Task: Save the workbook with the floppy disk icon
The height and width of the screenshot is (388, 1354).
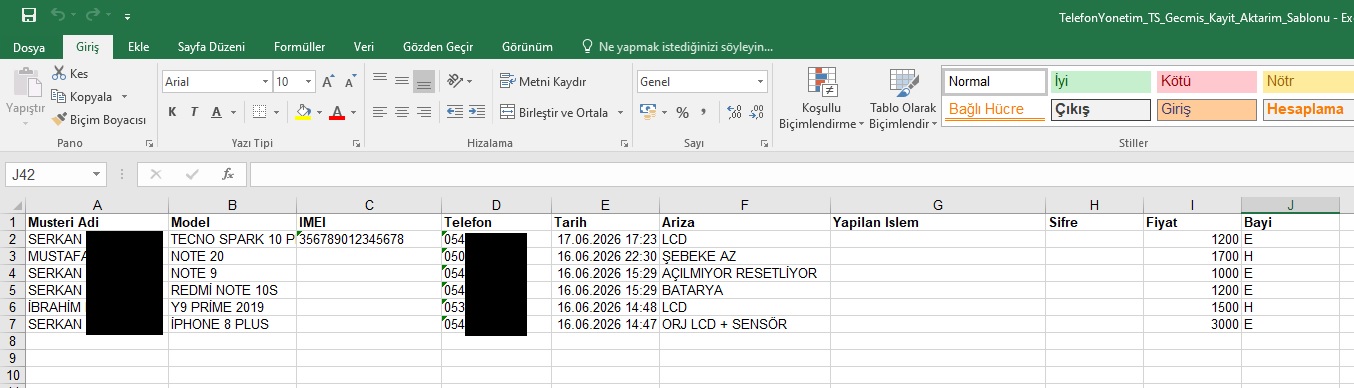Action: tap(28, 15)
